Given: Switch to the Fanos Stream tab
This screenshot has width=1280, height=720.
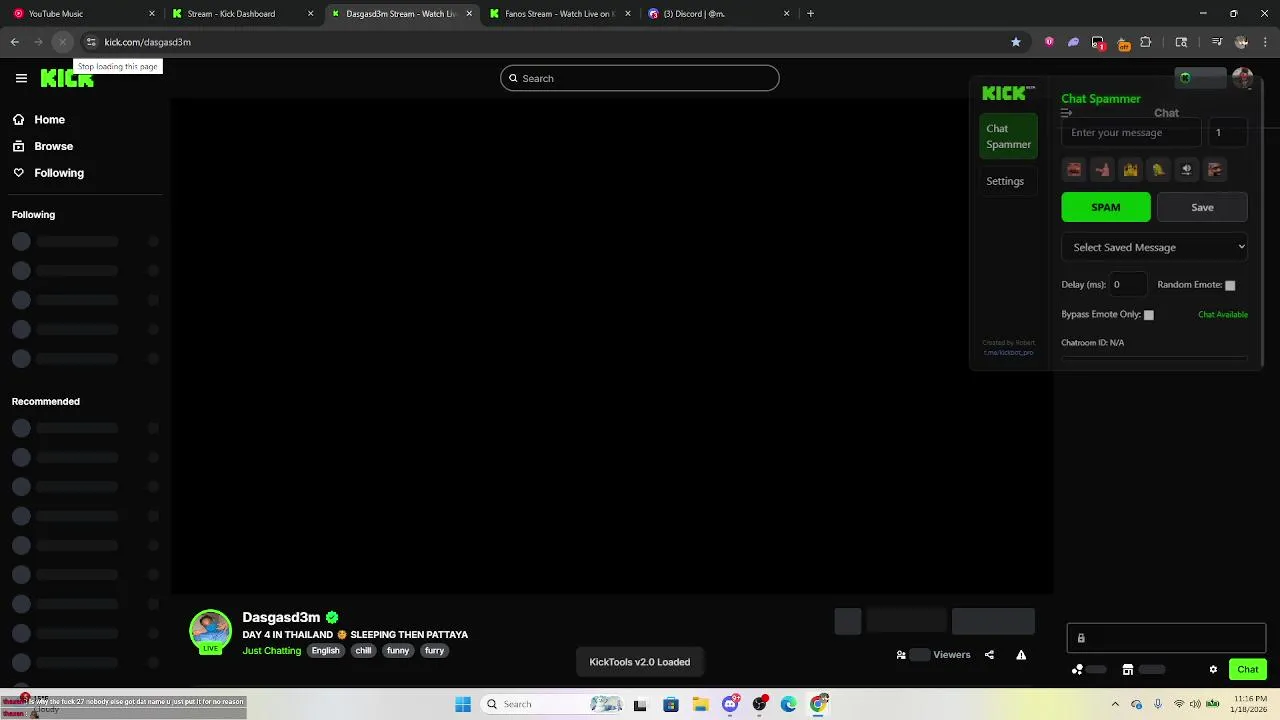Looking at the screenshot, I should (560, 14).
